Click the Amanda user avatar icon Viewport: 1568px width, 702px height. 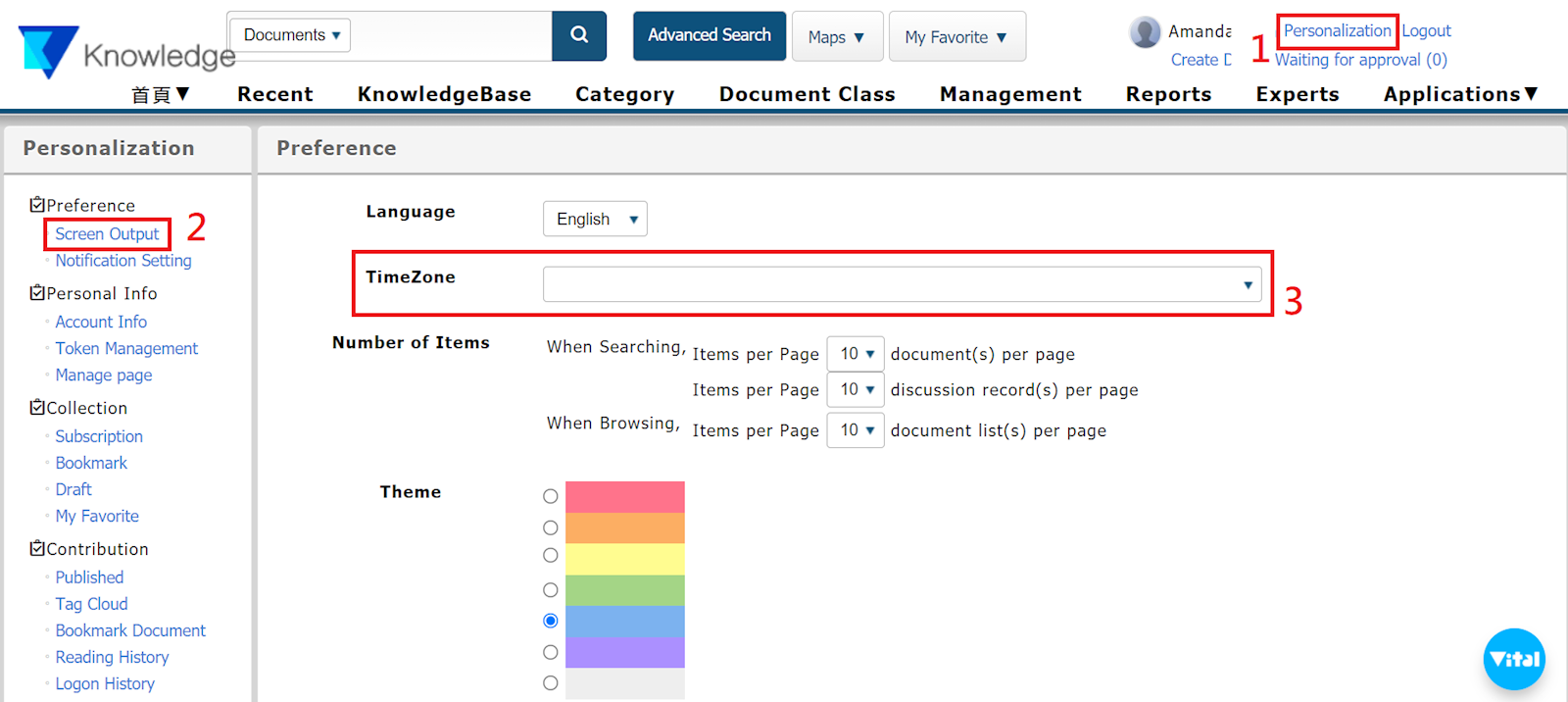tap(1145, 32)
